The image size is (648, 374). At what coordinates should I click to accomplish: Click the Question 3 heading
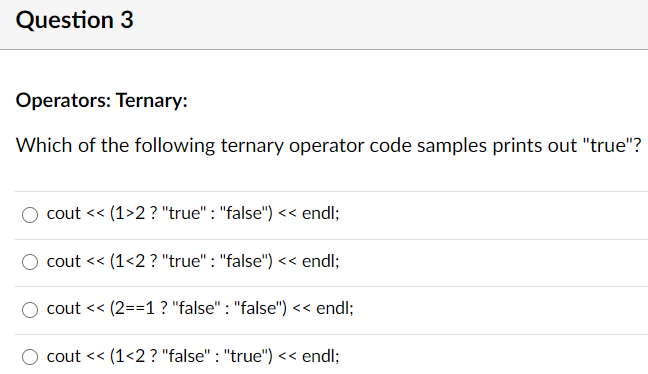coord(74,20)
